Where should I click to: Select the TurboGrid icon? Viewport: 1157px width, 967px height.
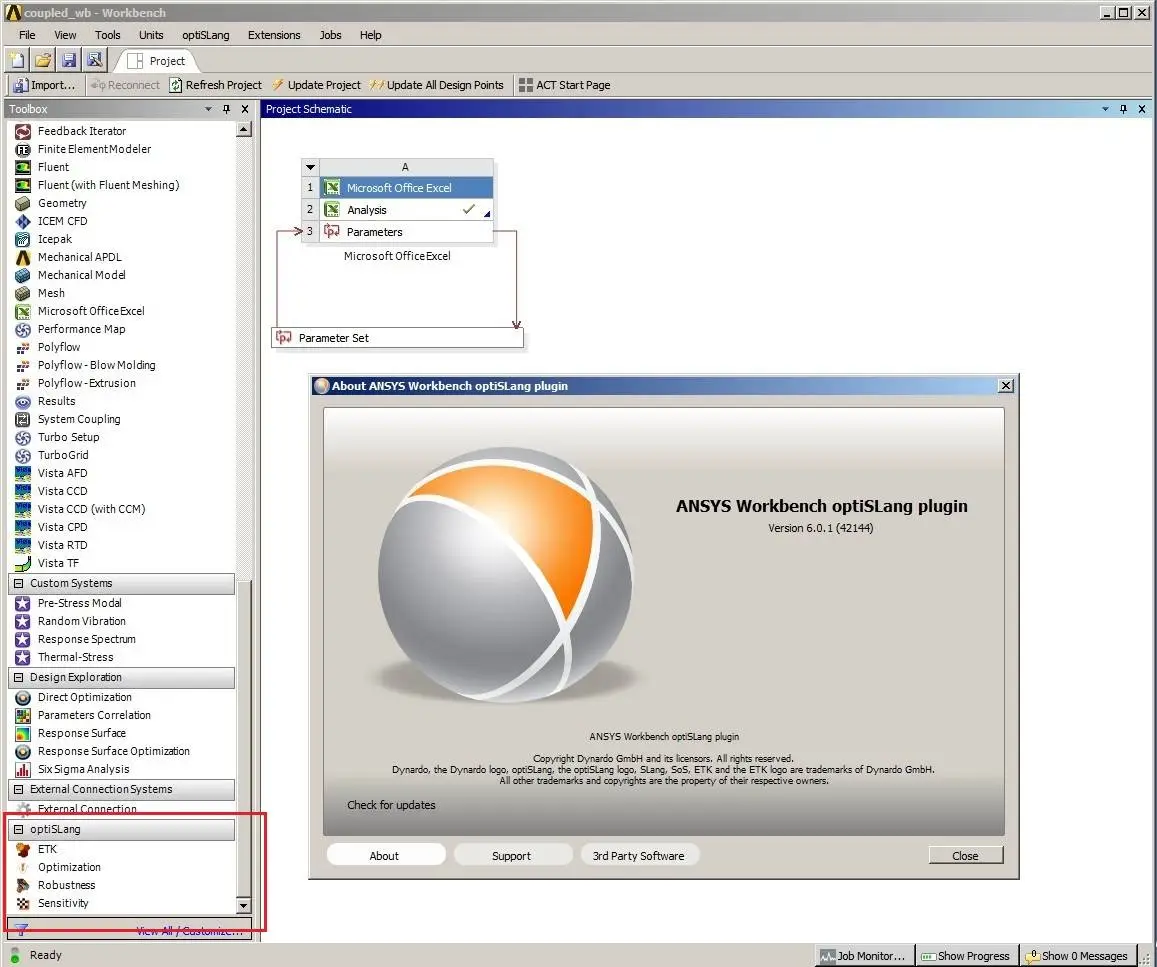click(23, 455)
